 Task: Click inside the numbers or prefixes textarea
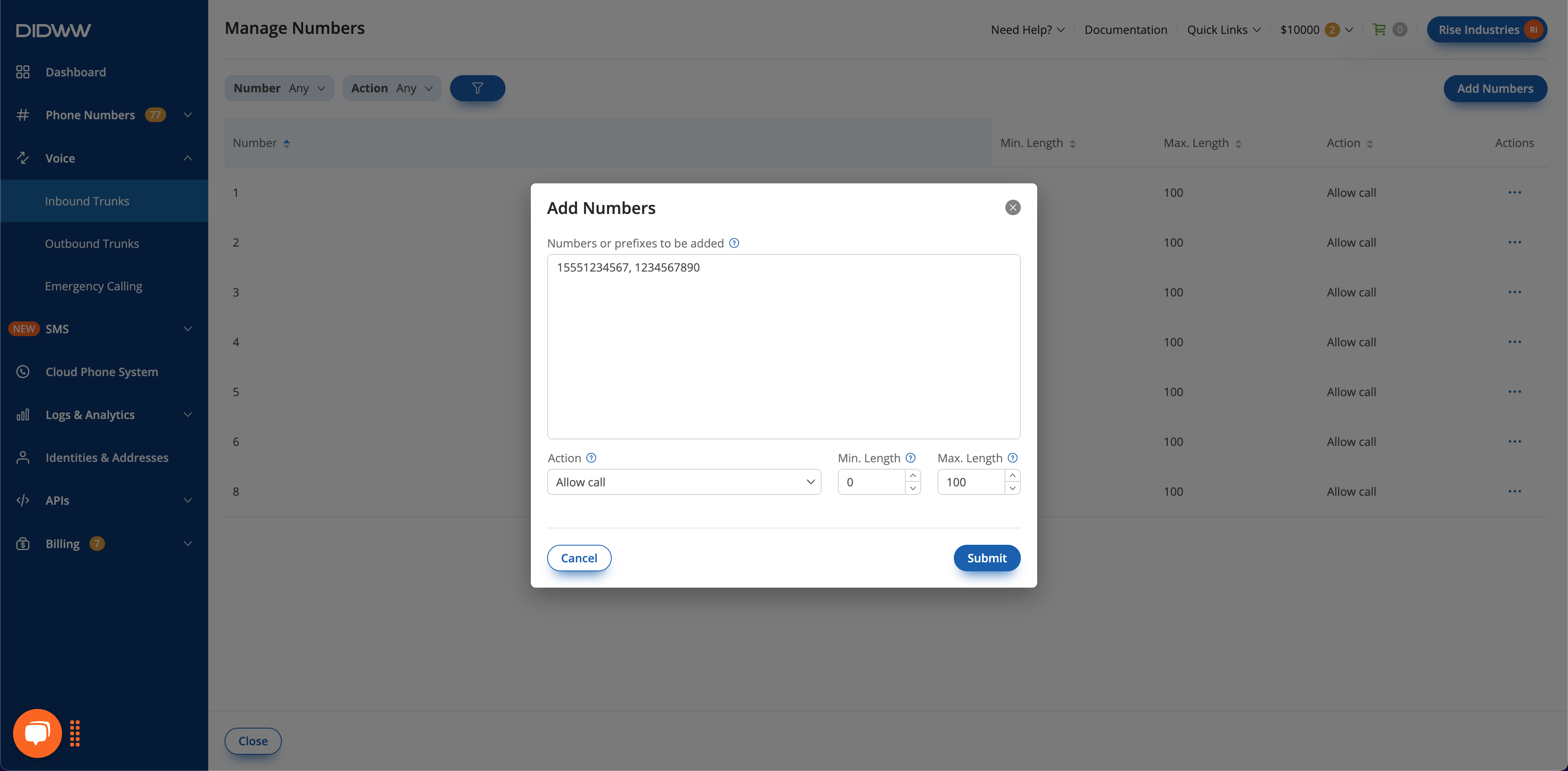(x=783, y=347)
